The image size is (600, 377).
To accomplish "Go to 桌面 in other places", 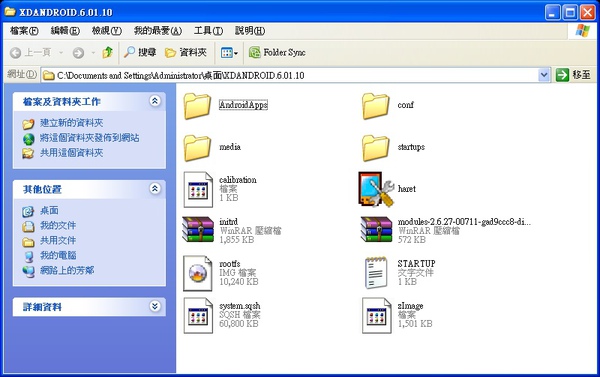I will coord(49,211).
